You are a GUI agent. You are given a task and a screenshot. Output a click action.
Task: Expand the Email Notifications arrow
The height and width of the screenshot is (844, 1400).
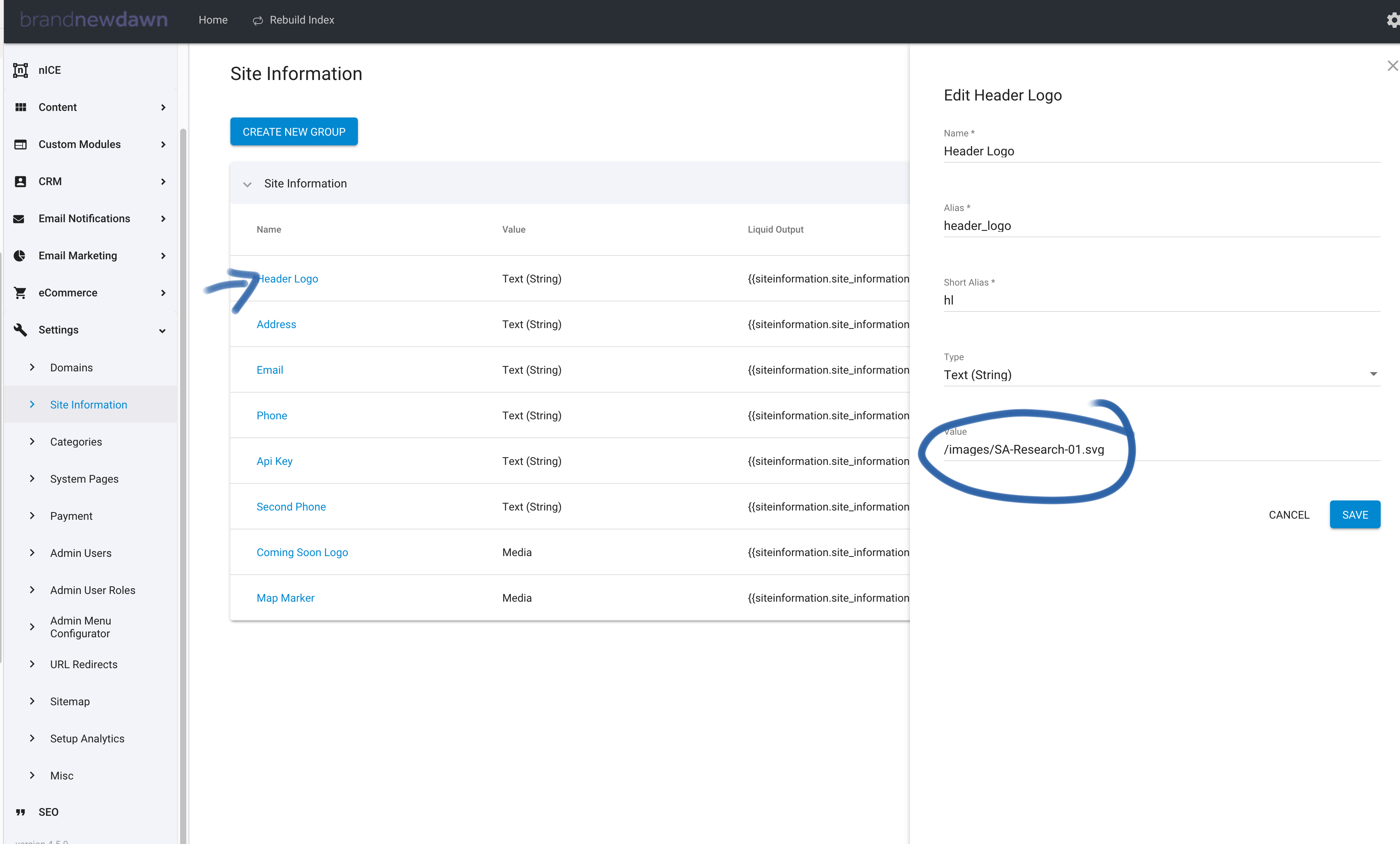(163, 219)
